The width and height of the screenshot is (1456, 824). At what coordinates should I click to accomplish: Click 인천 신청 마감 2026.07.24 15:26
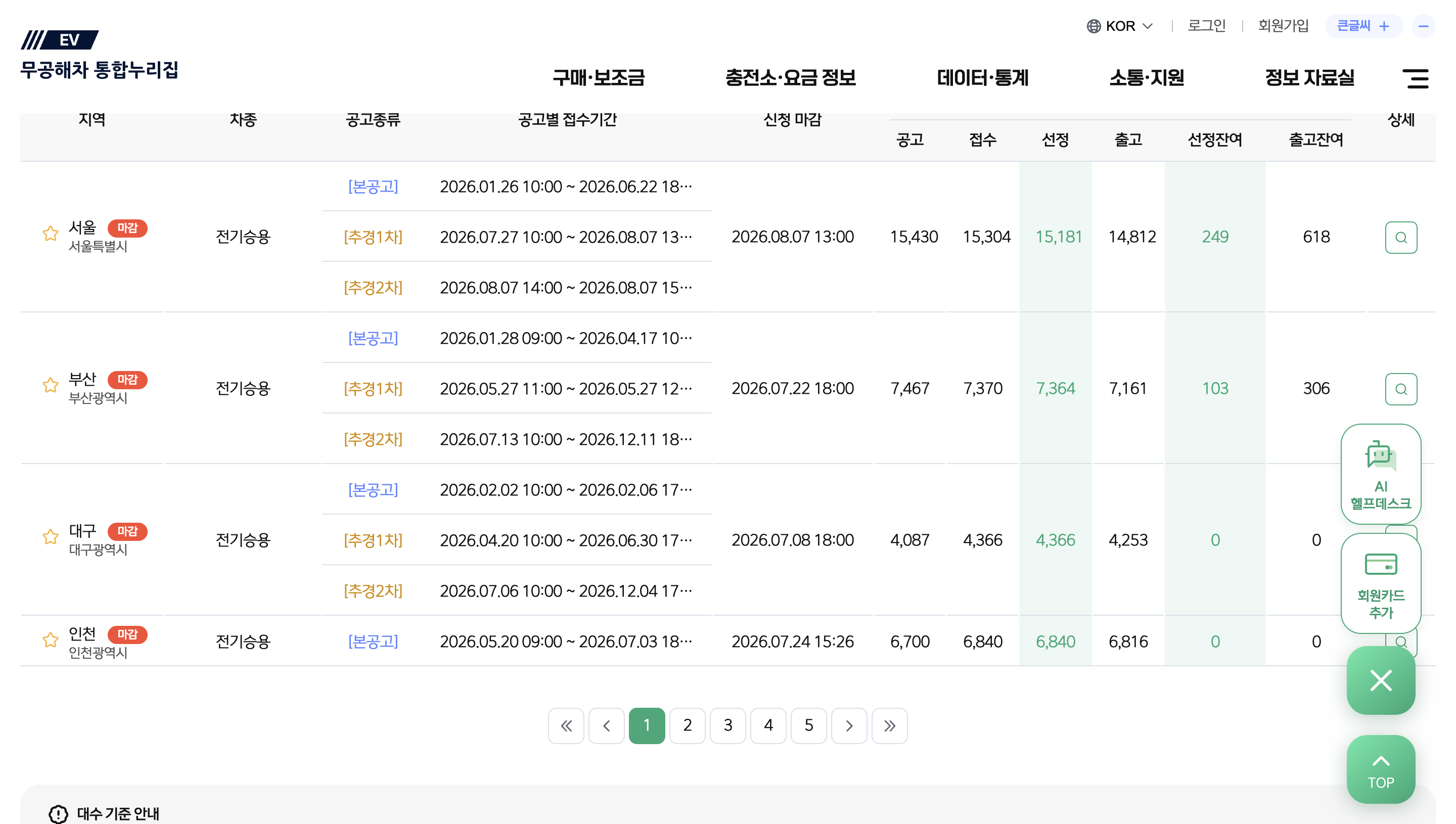pyautogui.click(x=792, y=642)
